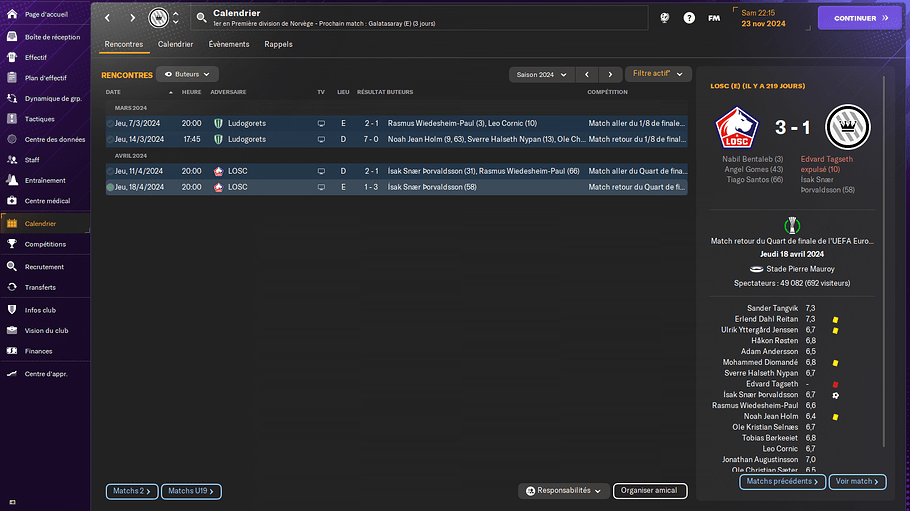Go to previous season arrow
The height and width of the screenshot is (511, 910).
pos(587,75)
